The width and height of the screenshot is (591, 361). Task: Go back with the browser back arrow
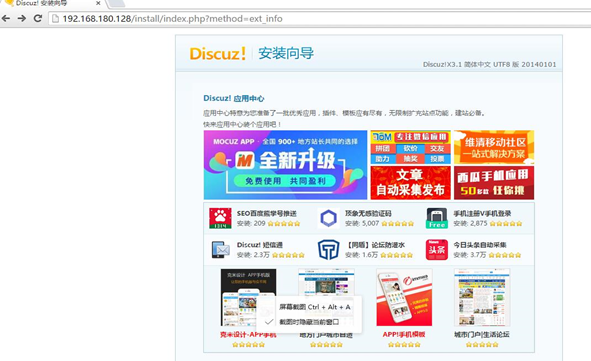pyautogui.click(x=6, y=18)
